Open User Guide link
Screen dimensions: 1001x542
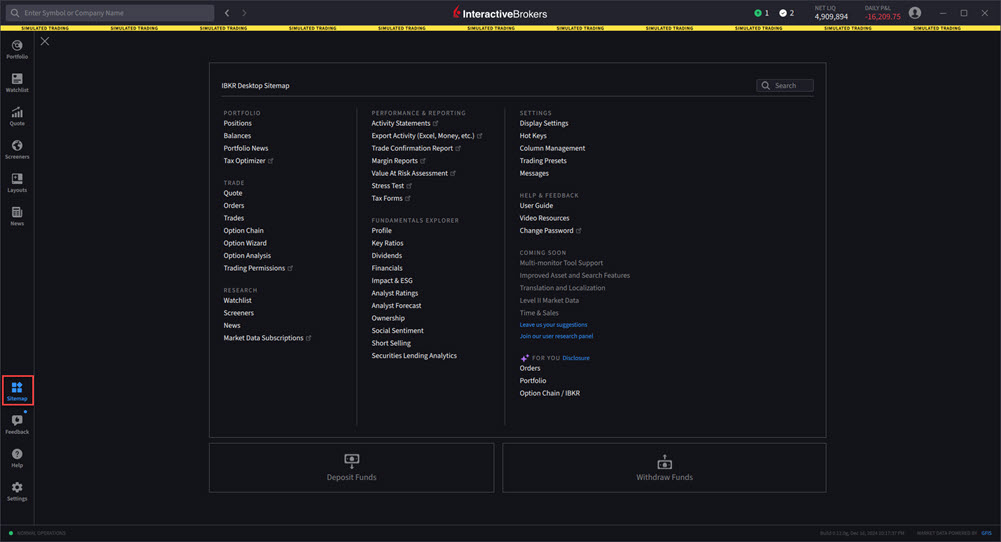click(536, 206)
